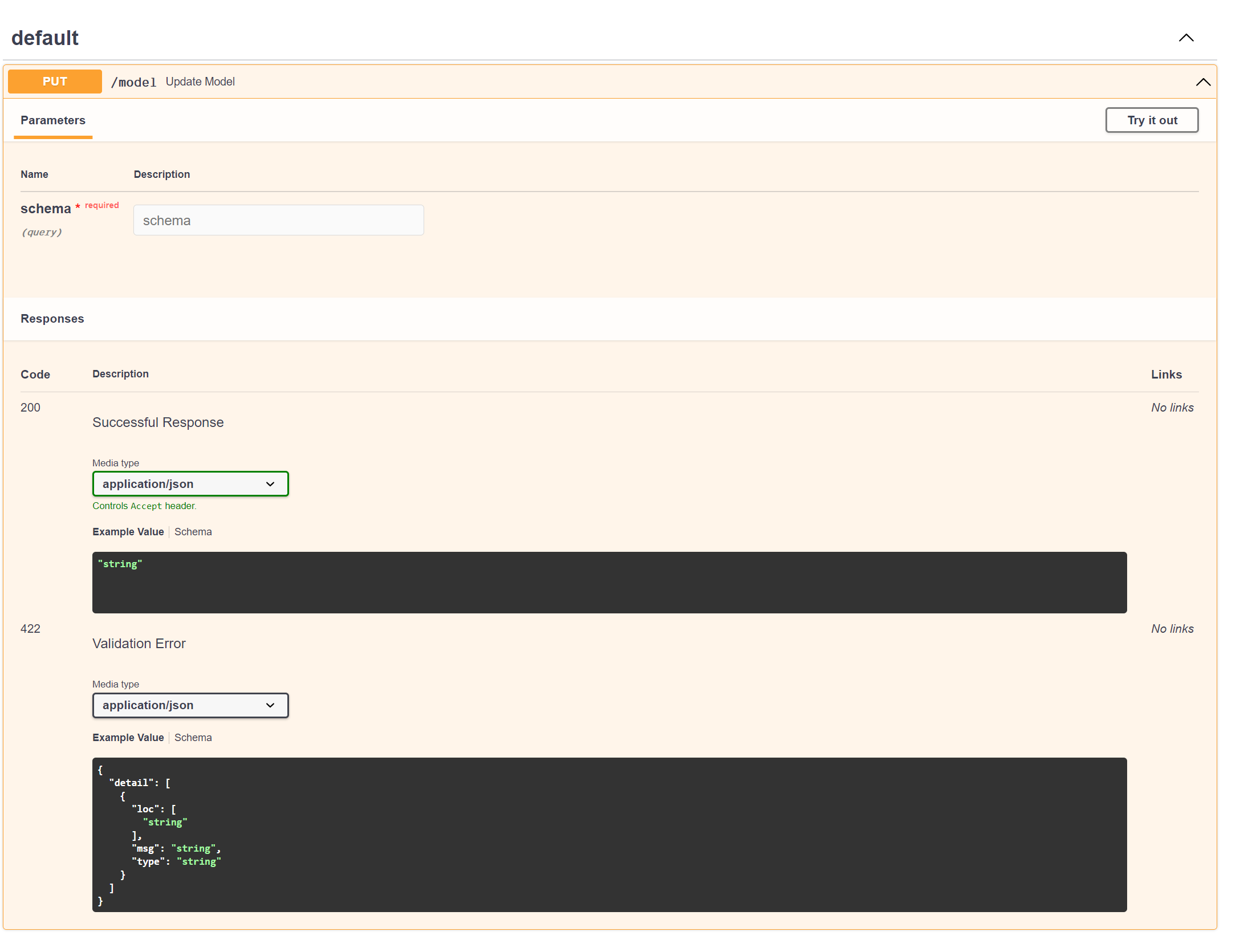Click the orange PUT method badge

click(x=55, y=82)
